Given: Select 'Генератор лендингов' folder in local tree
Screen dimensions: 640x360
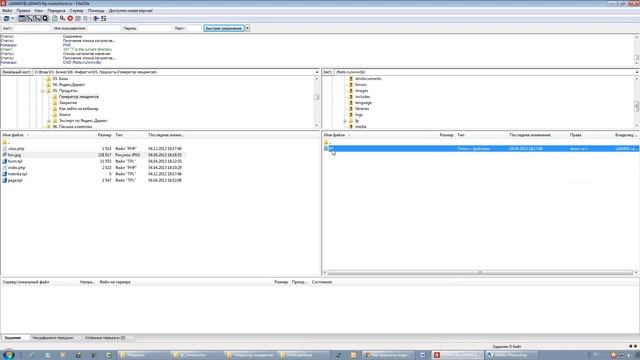Looking at the screenshot, I should 79,97.
